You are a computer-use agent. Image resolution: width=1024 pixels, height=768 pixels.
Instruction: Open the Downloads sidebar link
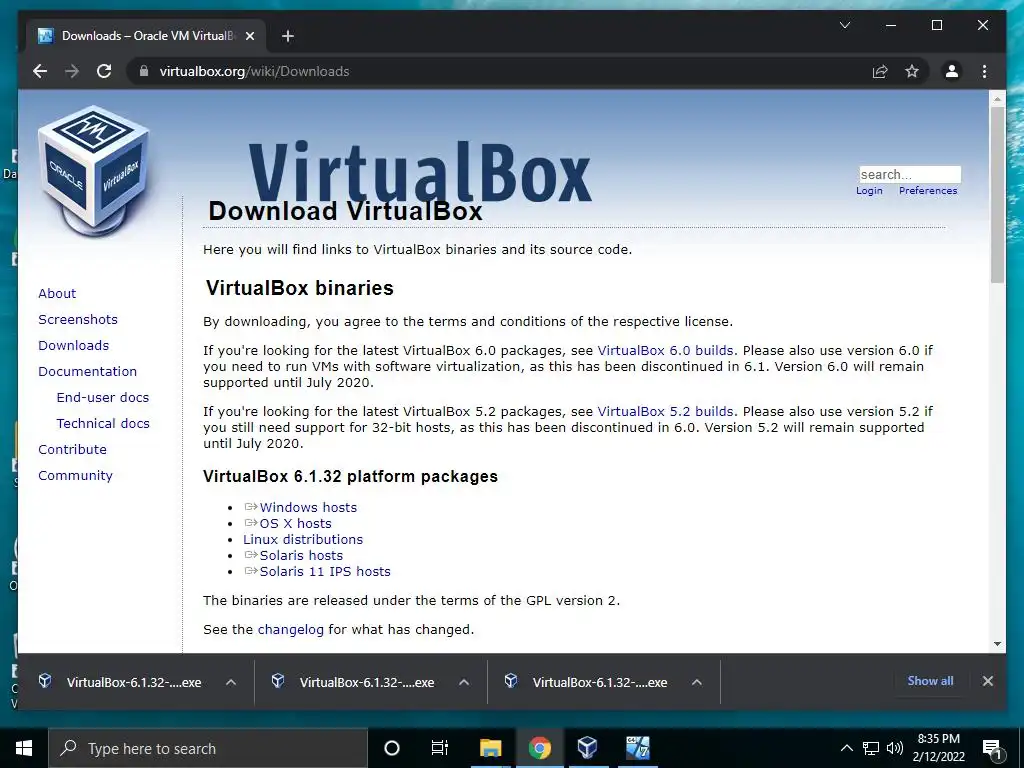tap(73, 345)
